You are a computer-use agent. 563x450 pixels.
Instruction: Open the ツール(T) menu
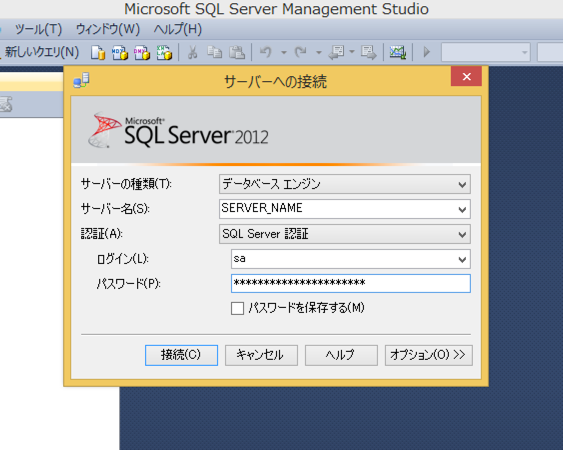[38, 29]
